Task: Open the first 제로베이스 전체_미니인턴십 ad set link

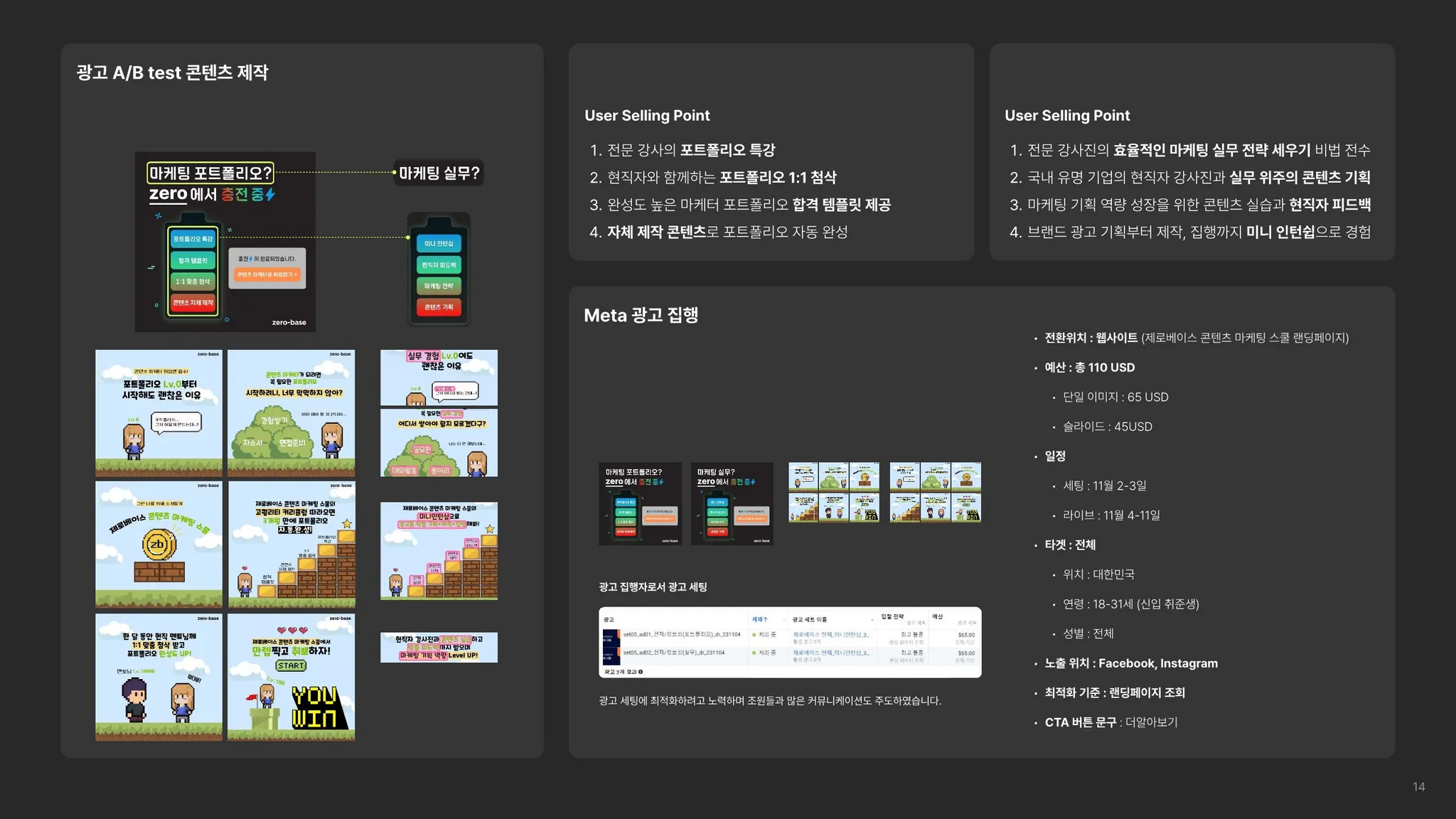Action: [x=830, y=634]
